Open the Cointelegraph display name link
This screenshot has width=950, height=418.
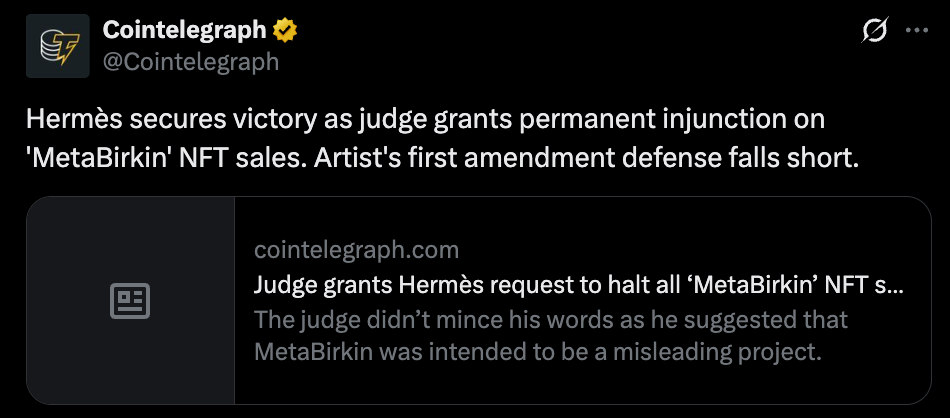tap(185, 31)
